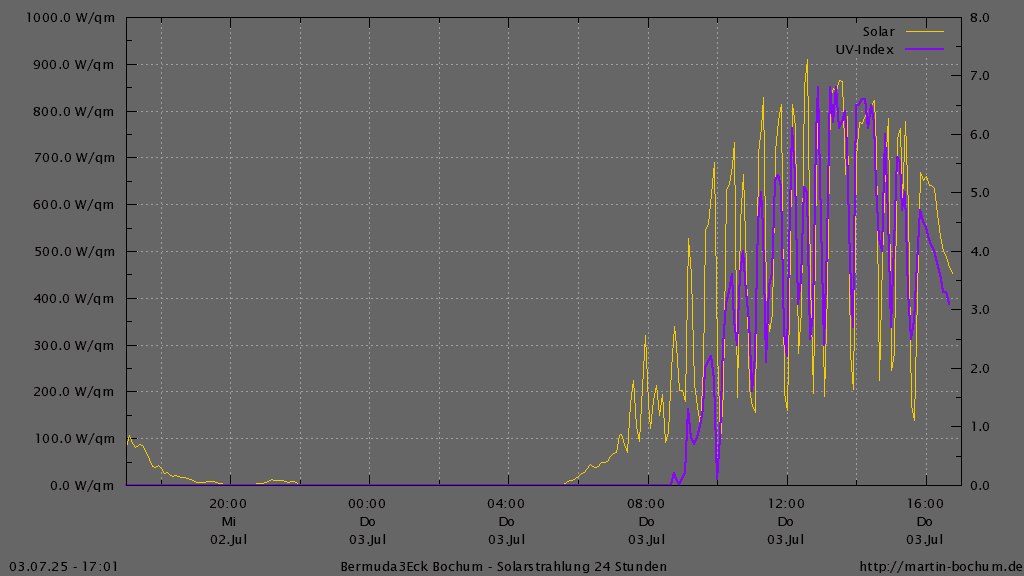Click the chart title 'Bermuda3Eck Bochum - Solarstrahlung 24 Stunden'
1024x576 pixels.
coord(504,567)
